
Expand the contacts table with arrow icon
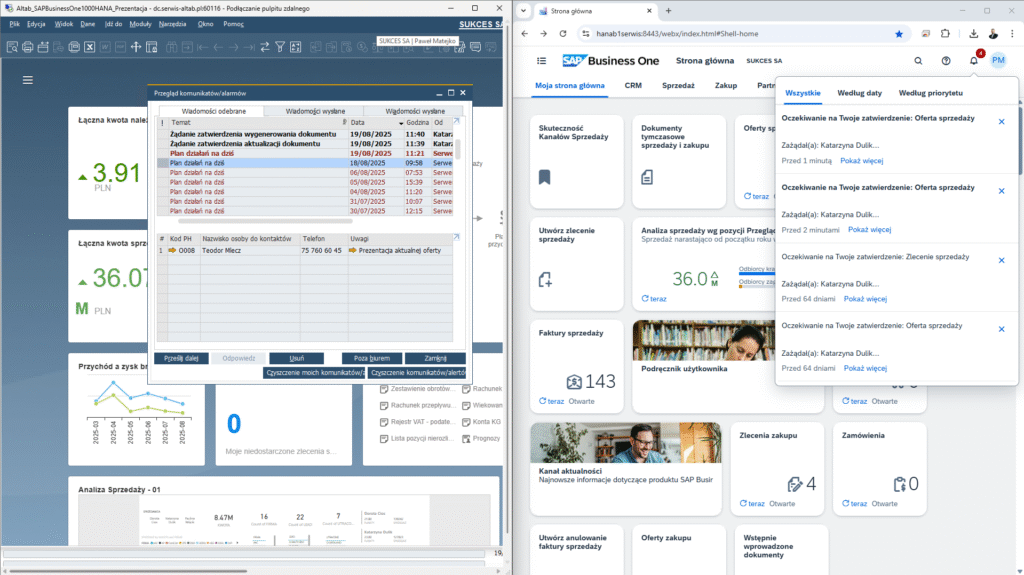[456, 238]
